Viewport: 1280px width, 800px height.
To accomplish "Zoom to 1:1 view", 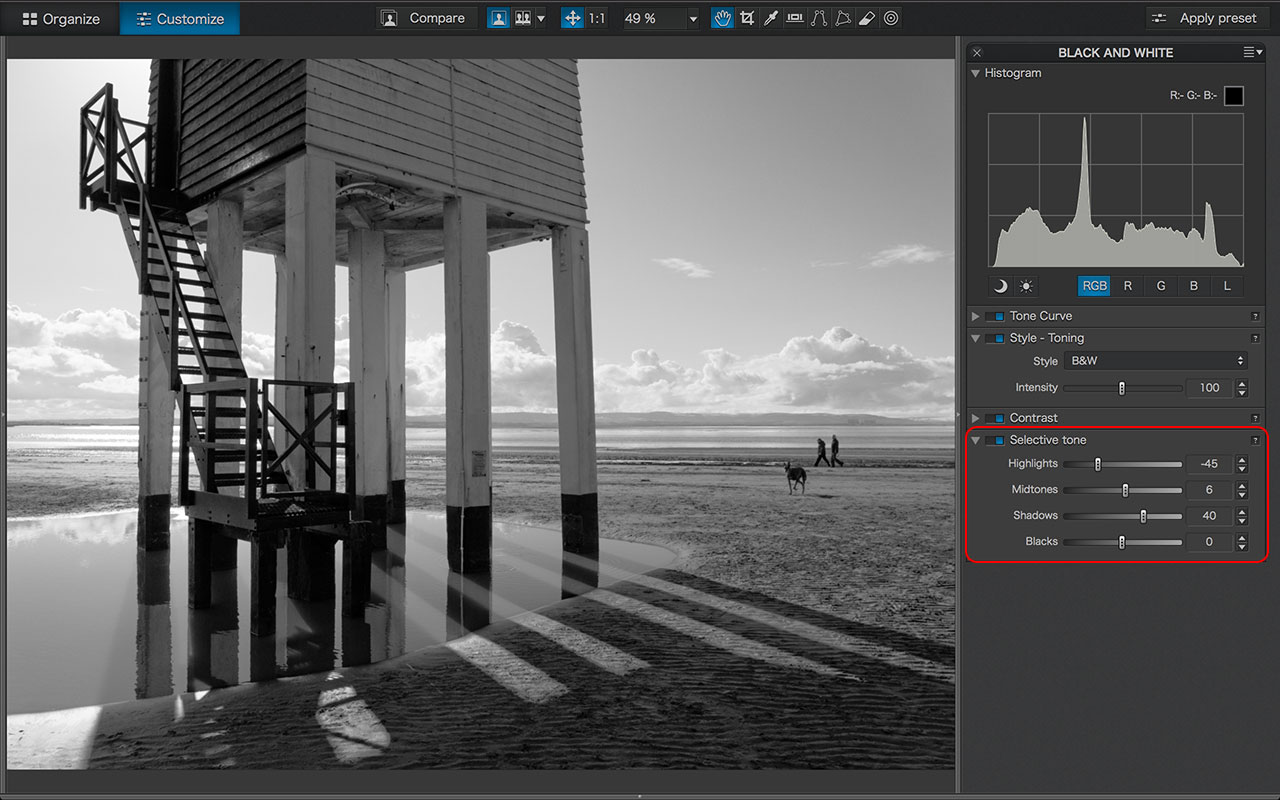I will [597, 18].
